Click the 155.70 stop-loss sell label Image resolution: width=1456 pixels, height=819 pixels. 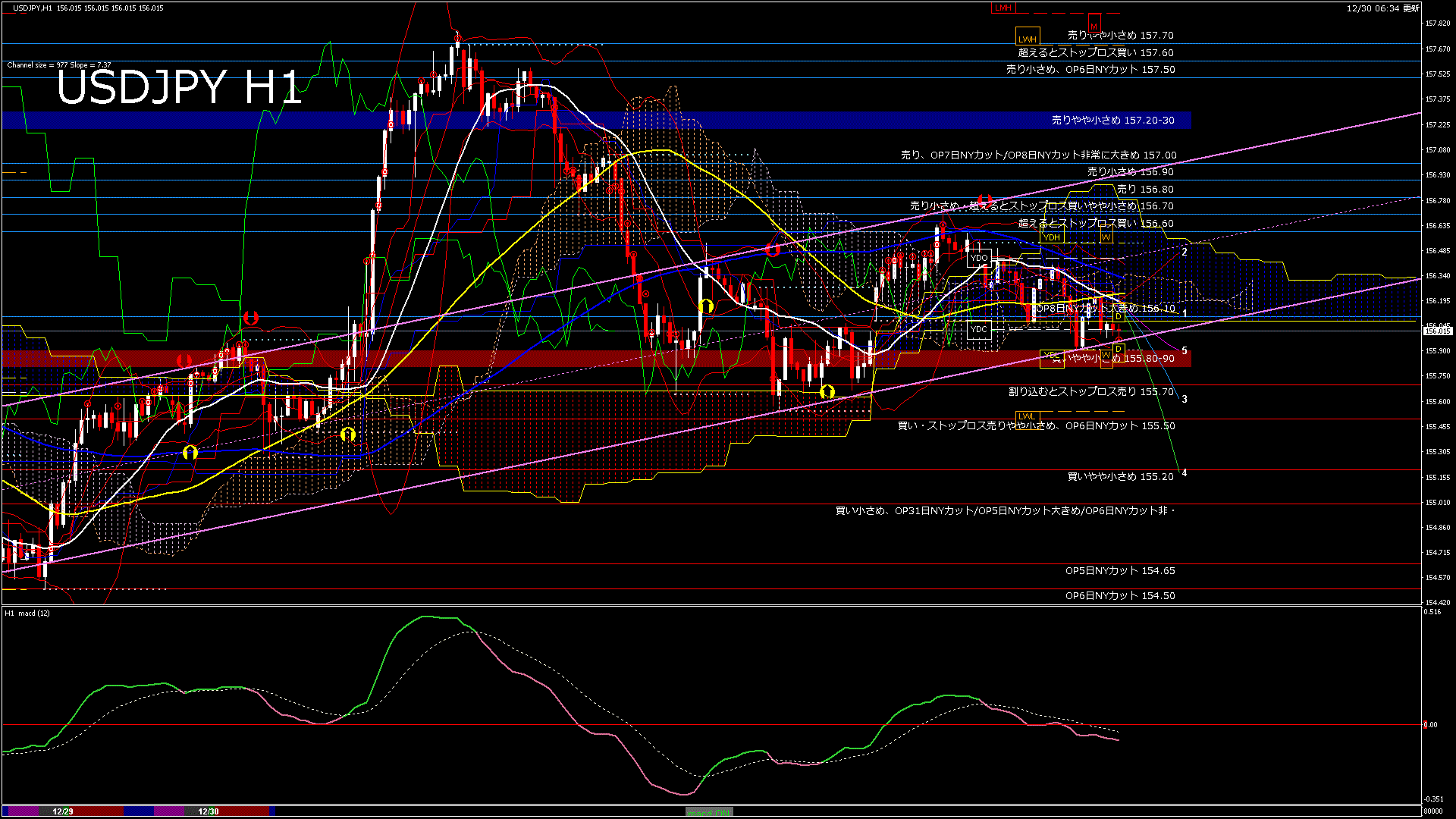(1090, 391)
